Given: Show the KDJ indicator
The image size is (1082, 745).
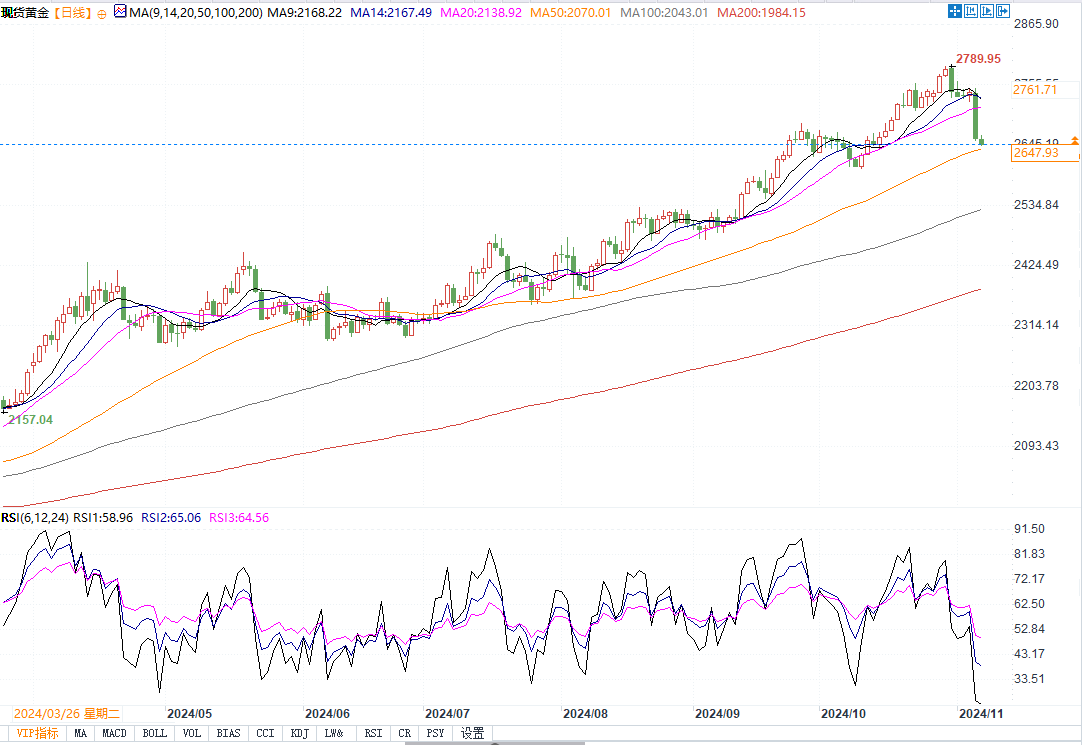Looking at the screenshot, I should (x=298, y=733).
